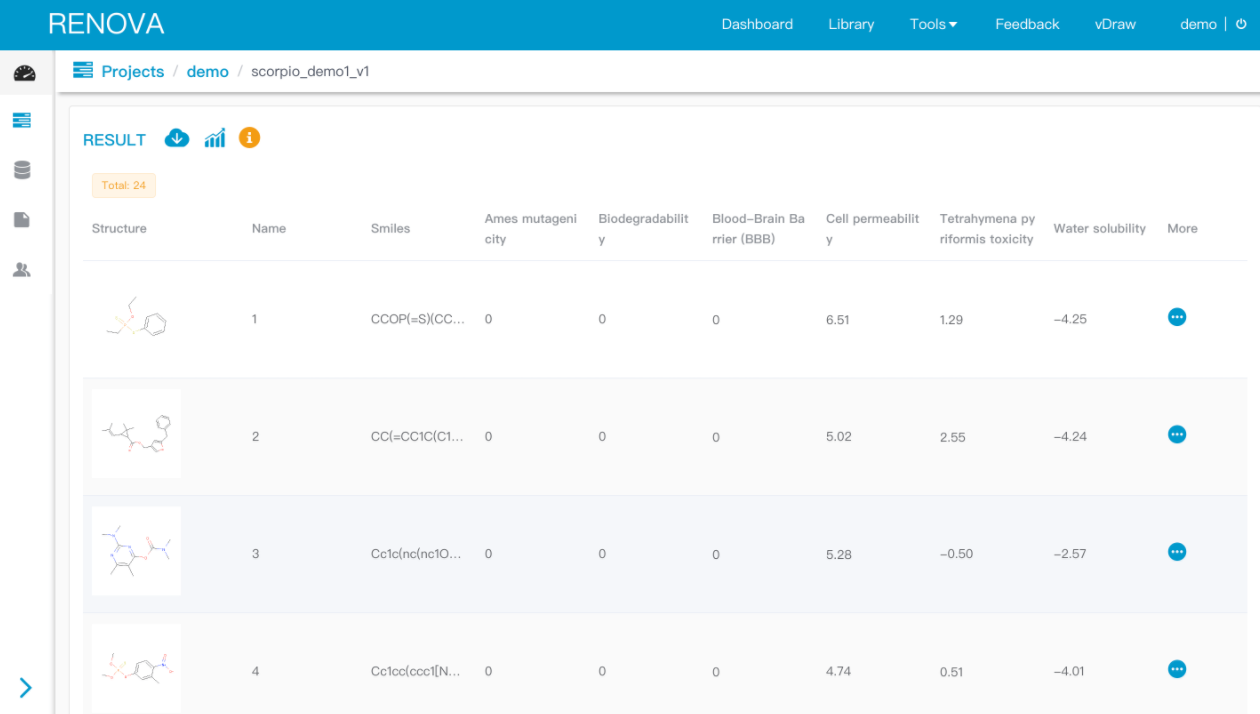Screen dimensions: 1260x714
Task: Expand the sidebar with the chevron arrow
Action: click(x=26, y=687)
